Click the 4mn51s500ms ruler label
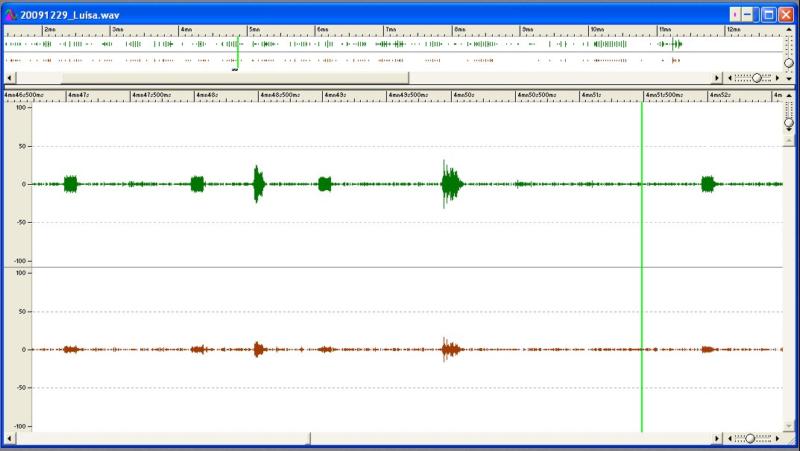The width and height of the screenshot is (800, 451). coord(665,95)
